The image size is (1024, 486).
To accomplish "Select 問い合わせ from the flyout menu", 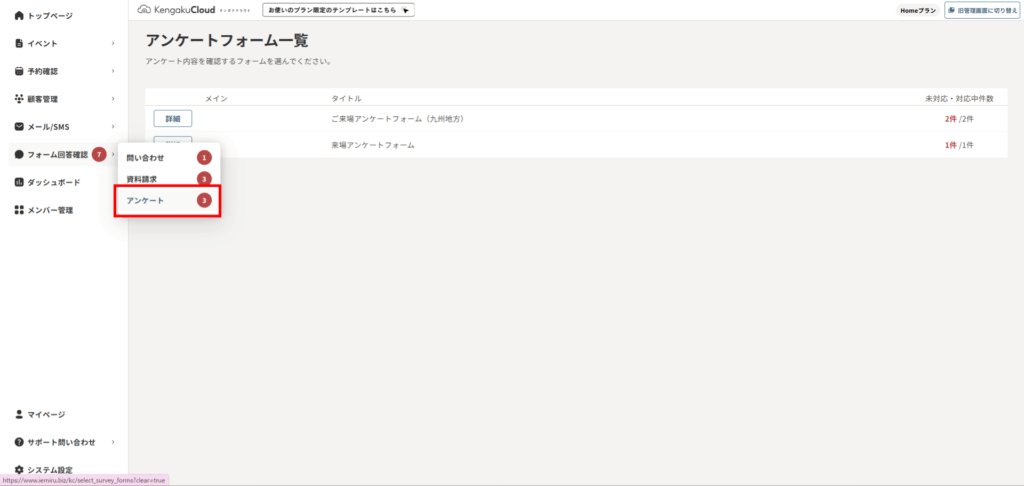I will [146, 158].
